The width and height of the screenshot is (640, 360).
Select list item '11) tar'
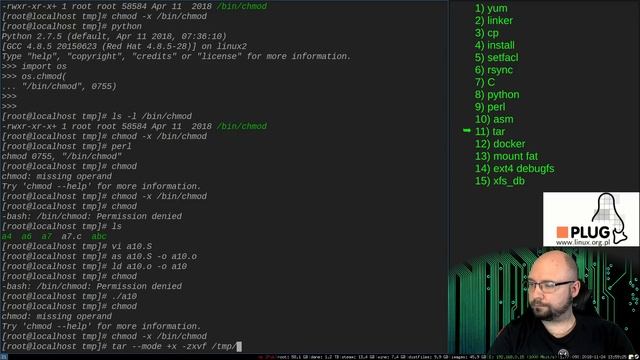[490, 131]
